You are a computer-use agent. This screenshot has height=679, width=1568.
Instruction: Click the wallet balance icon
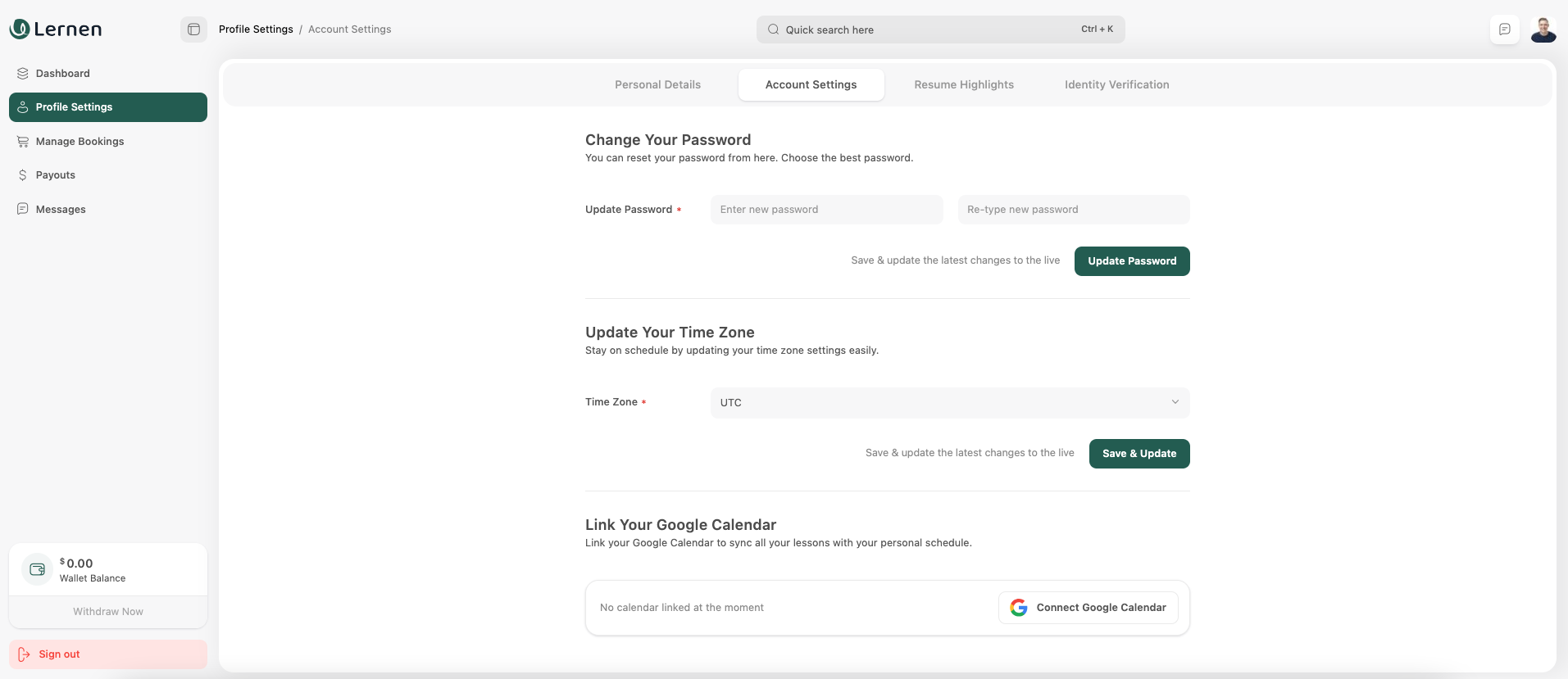pyautogui.click(x=37, y=569)
